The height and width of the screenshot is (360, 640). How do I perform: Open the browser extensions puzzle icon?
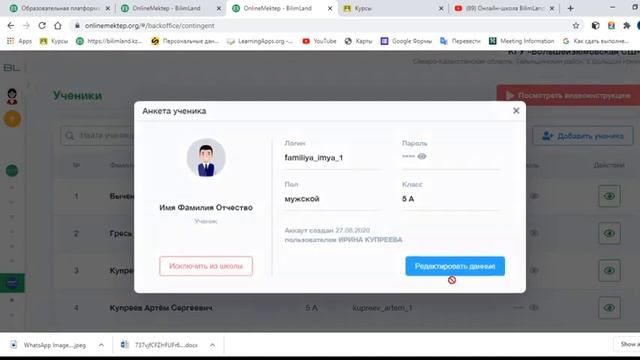627,26
